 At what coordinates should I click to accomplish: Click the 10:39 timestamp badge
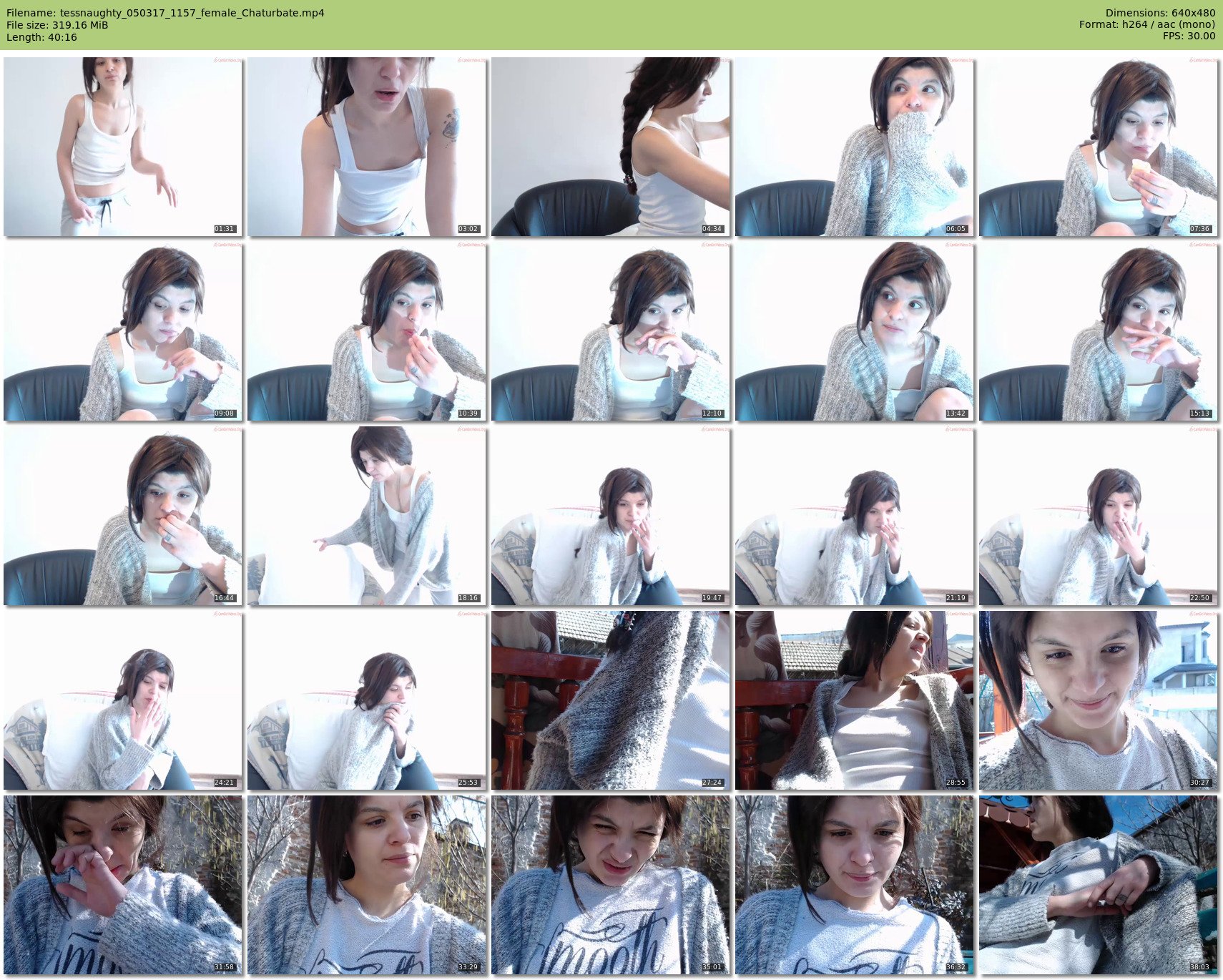[x=468, y=413]
